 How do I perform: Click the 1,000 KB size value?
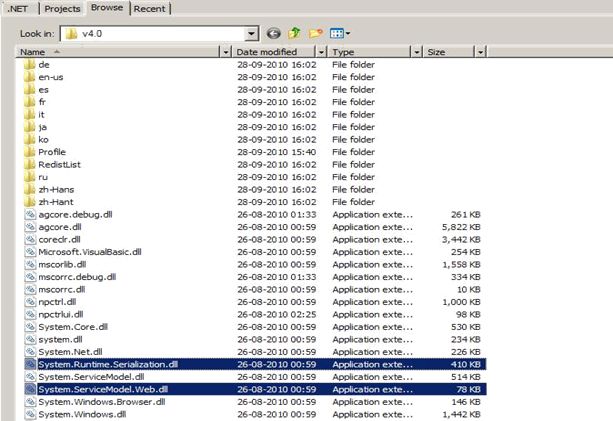coord(461,302)
